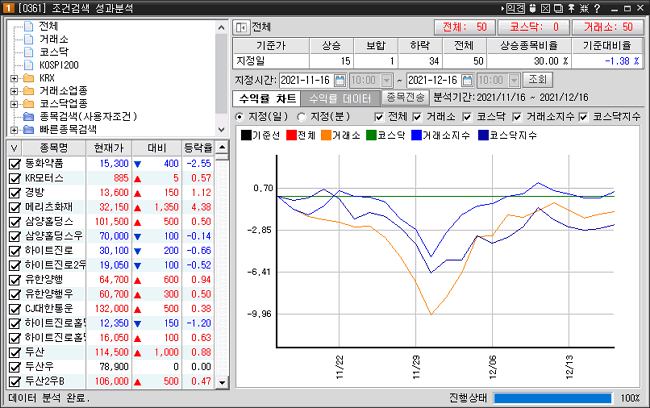Click the pushpin icon in title bar
The height and width of the screenshot is (408, 650).
571,8
